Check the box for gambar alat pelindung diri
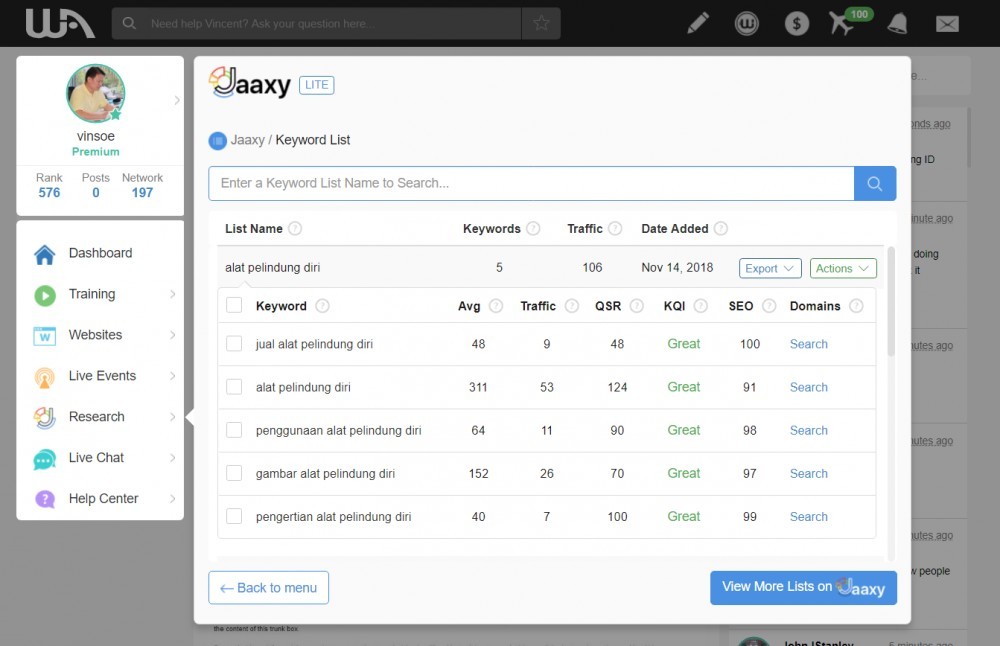The width and height of the screenshot is (1000, 646). pyautogui.click(x=234, y=473)
